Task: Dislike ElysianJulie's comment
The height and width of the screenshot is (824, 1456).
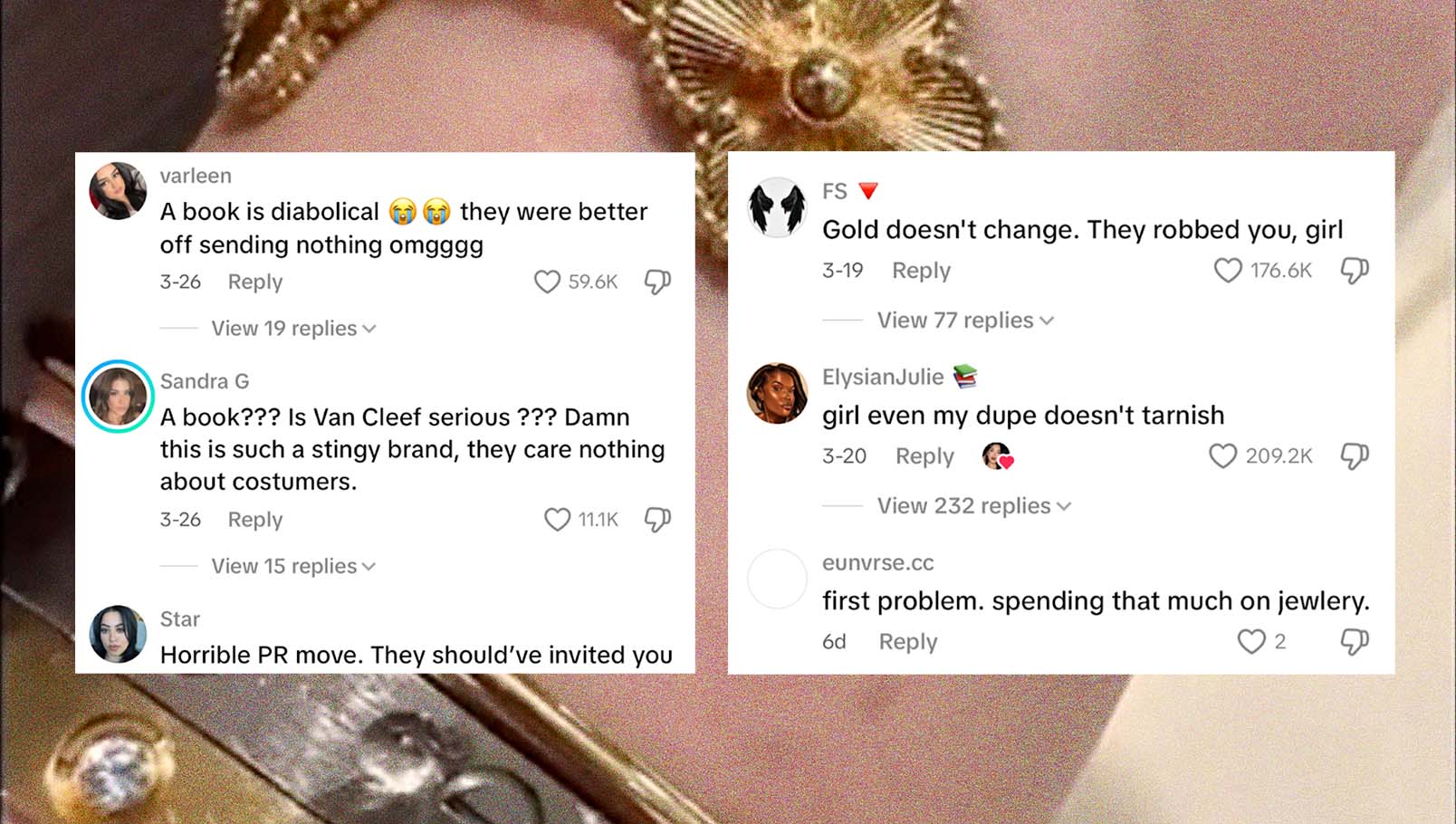Action: [1355, 455]
